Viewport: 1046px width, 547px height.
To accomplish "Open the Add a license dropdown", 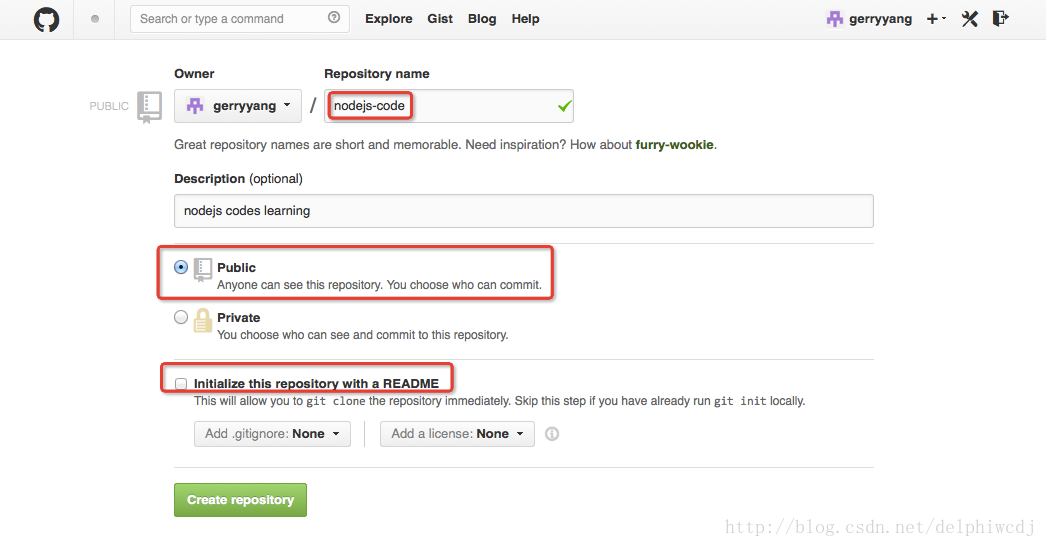I will tap(457, 434).
